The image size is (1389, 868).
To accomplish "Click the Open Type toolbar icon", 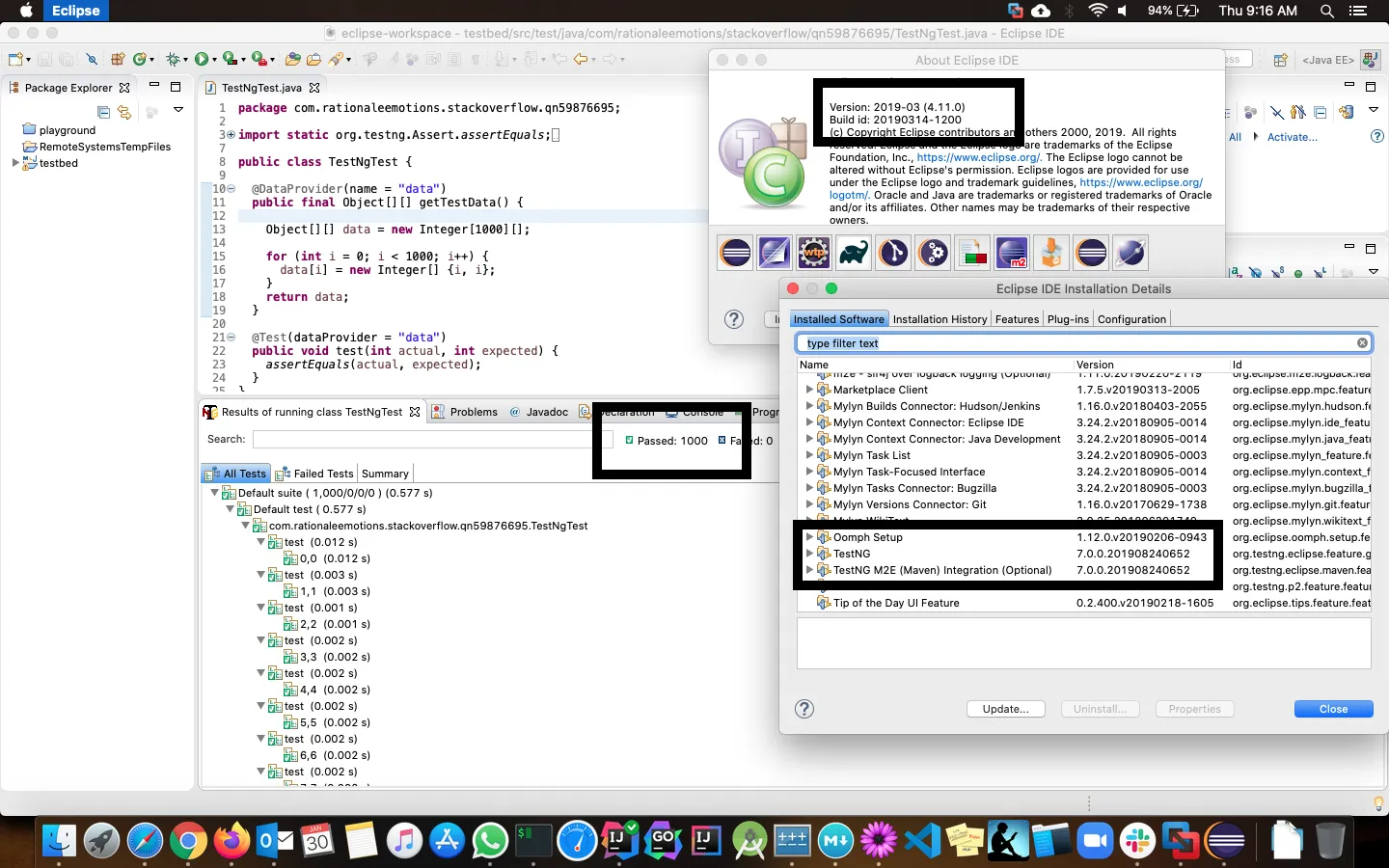I will click(293, 59).
